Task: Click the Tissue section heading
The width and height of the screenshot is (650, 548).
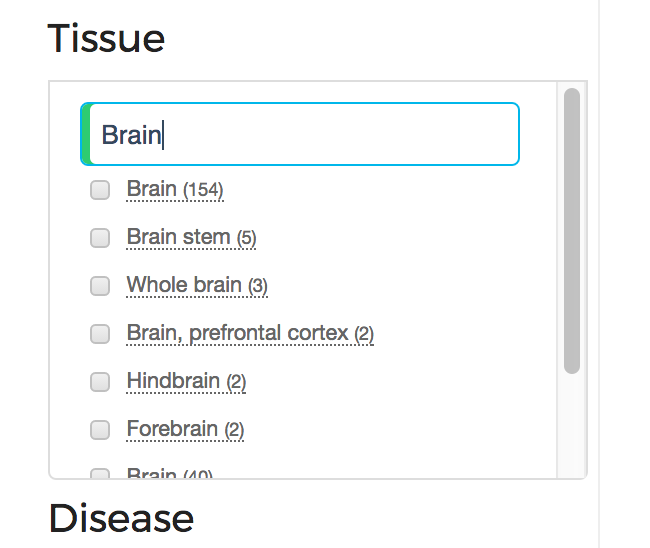Action: point(107,39)
